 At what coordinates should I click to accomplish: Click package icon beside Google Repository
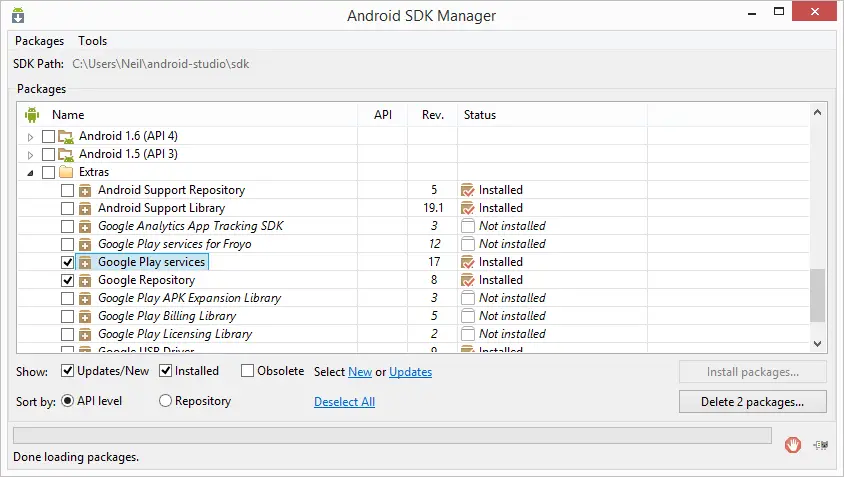[x=85, y=280]
